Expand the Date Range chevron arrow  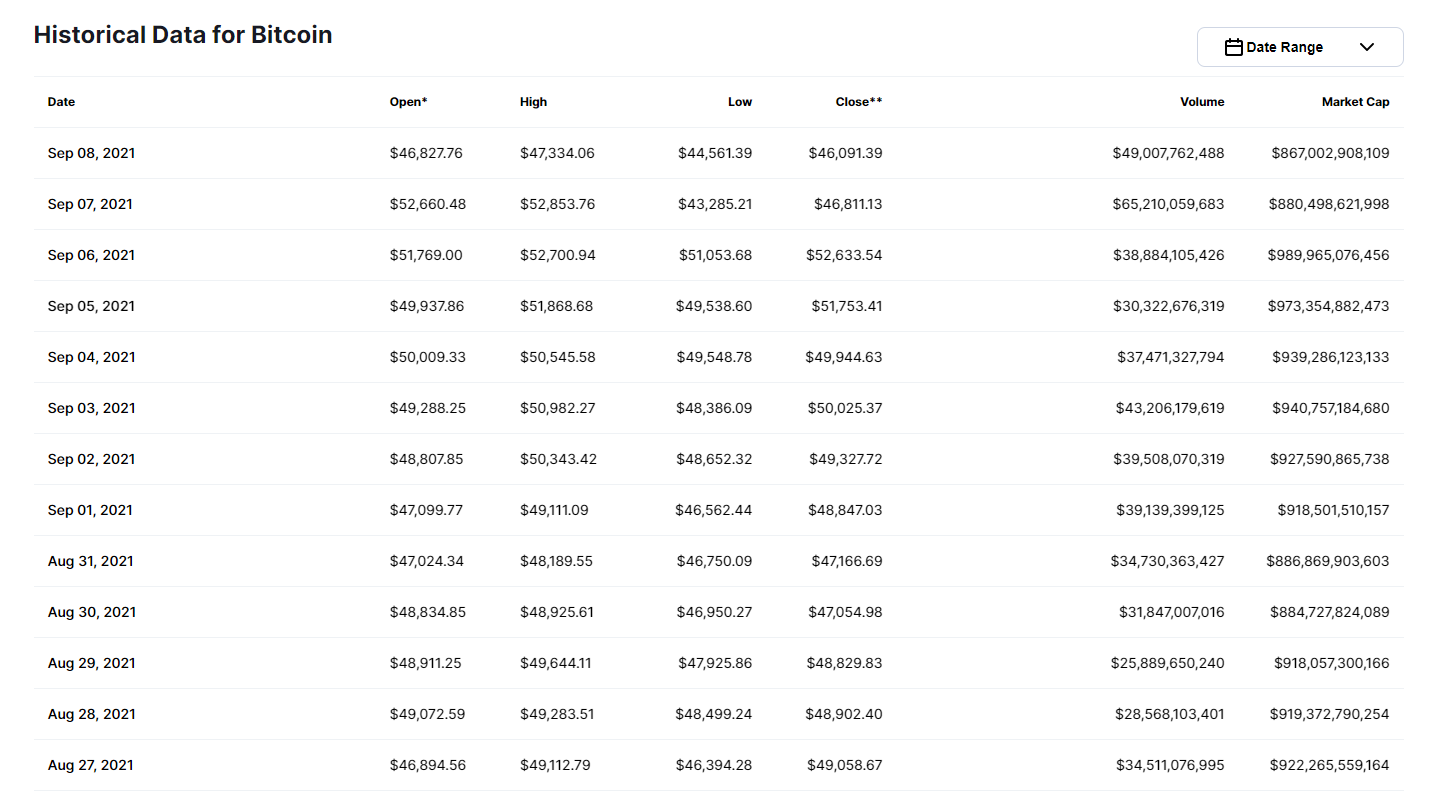[x=1367, y=47]
